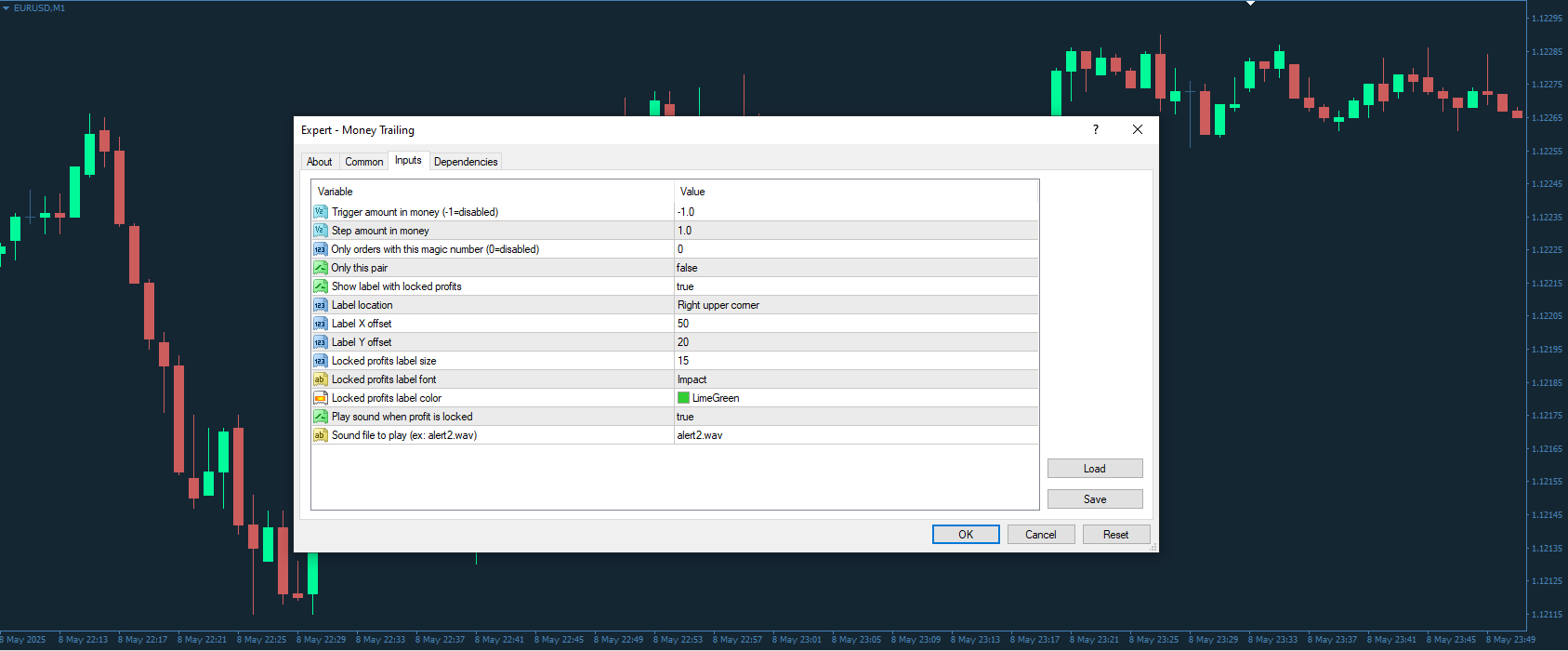1568x651 pixels.
Task: Save the current inputs to file
Action: pyautogui.click(x=1095, y=499)
